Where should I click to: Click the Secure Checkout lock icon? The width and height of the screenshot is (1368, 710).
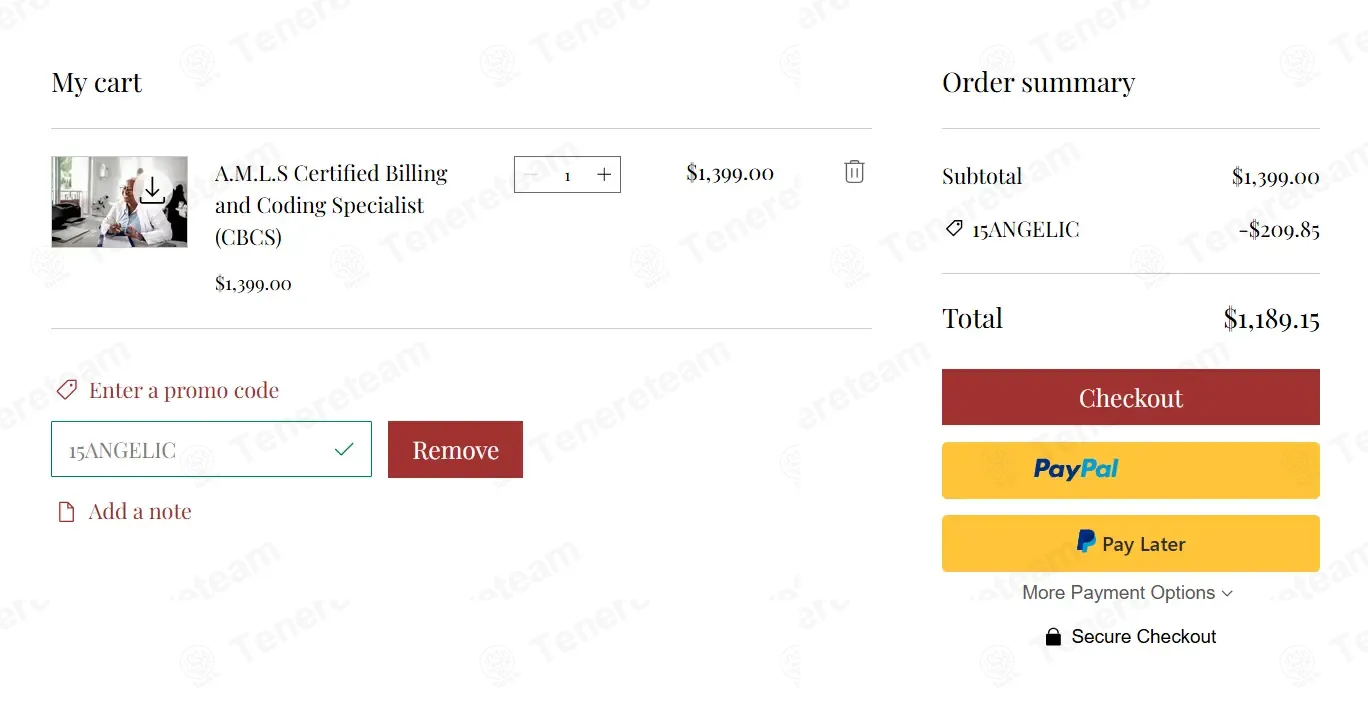(1053, 637)
